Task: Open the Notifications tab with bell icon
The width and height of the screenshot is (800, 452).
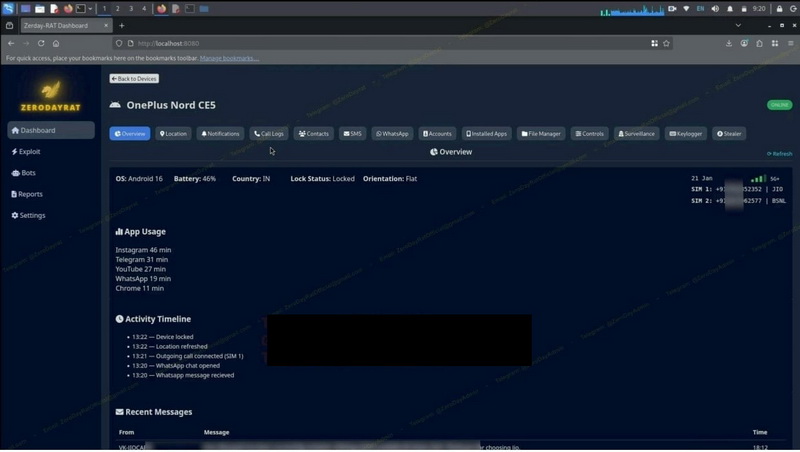Action: 220,133
